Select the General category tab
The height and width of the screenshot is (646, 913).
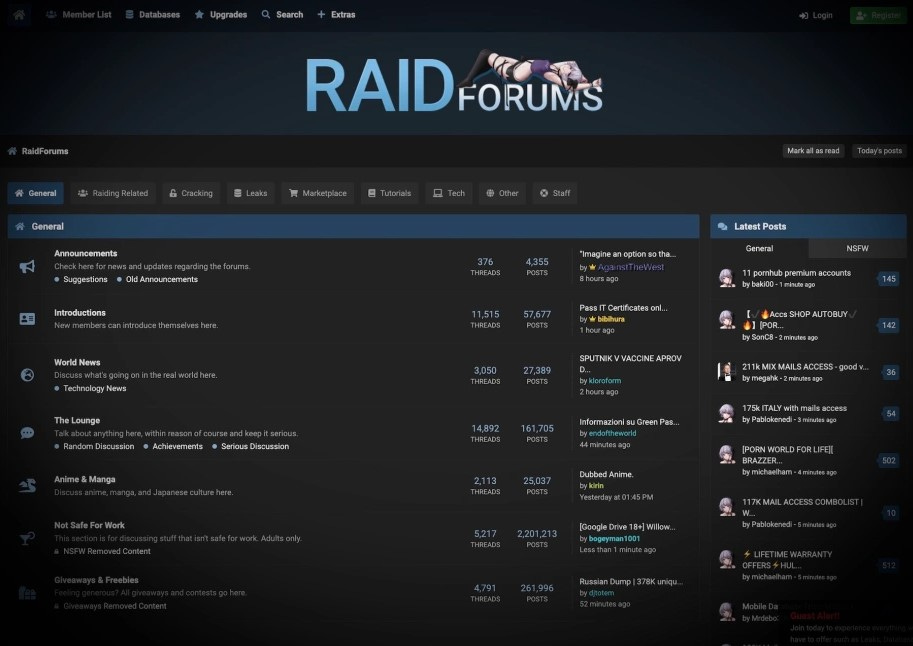coord(36,193)
